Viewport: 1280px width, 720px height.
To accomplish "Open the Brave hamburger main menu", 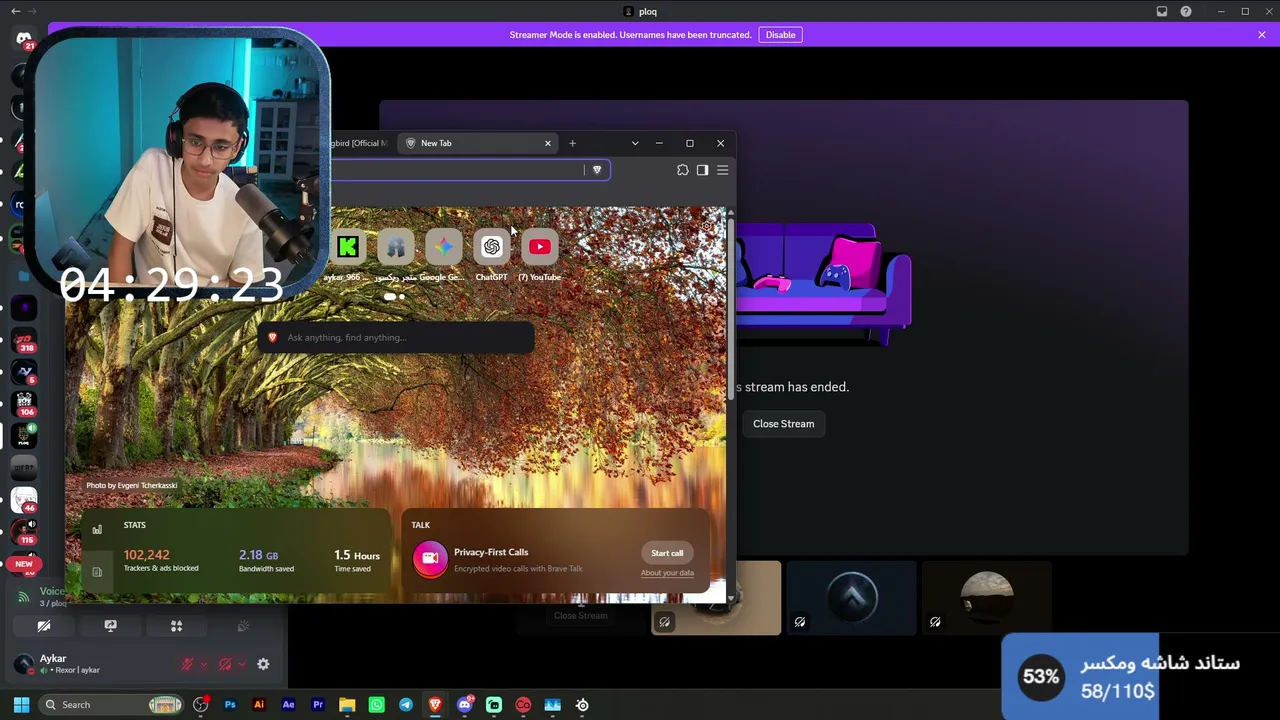I will tap(722, 170).
